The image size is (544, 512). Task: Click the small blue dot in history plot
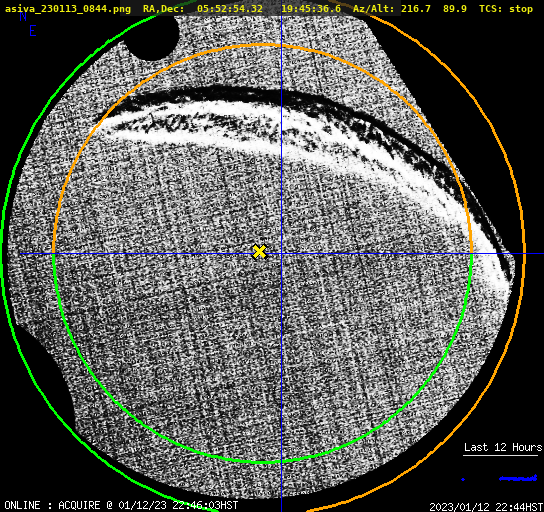coord(463,479)
